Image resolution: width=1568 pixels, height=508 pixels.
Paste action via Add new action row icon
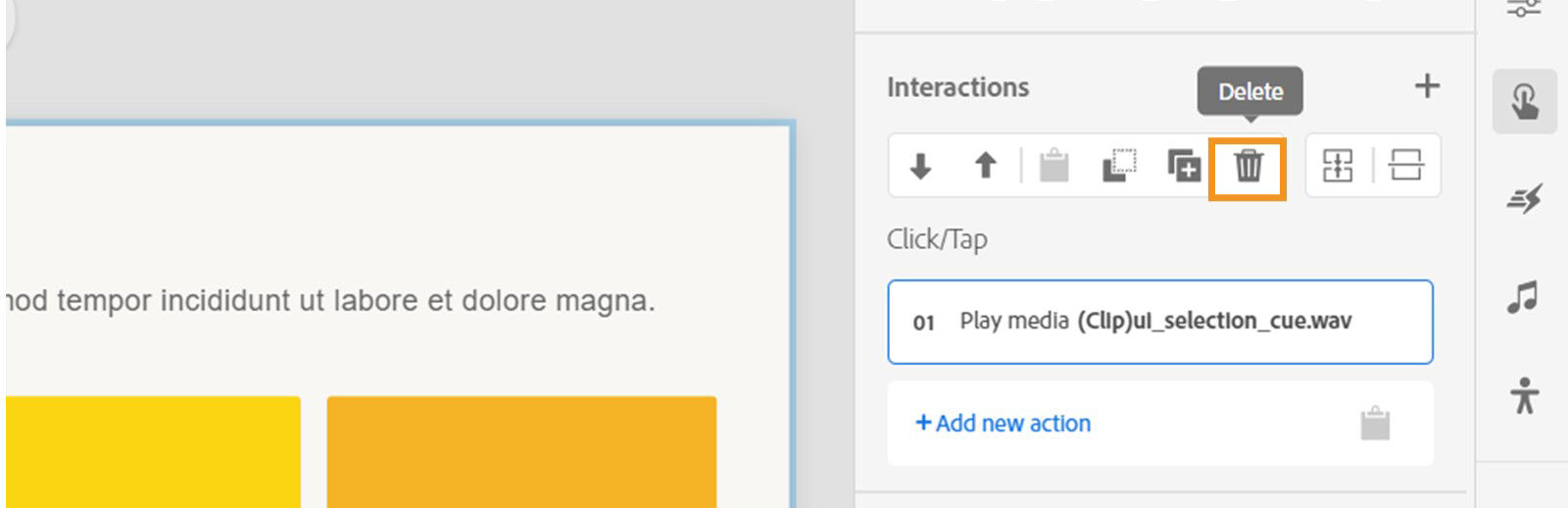[x=1375, y=424]
